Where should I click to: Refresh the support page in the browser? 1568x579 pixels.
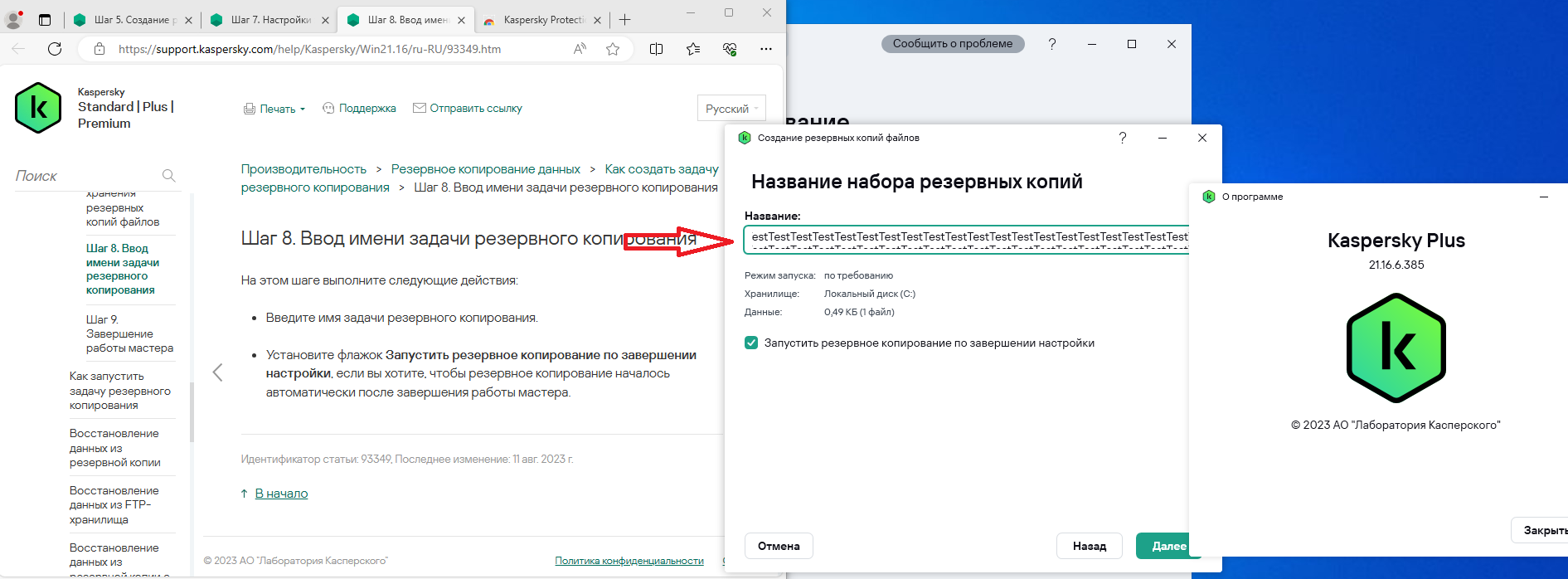pos(55,49)
